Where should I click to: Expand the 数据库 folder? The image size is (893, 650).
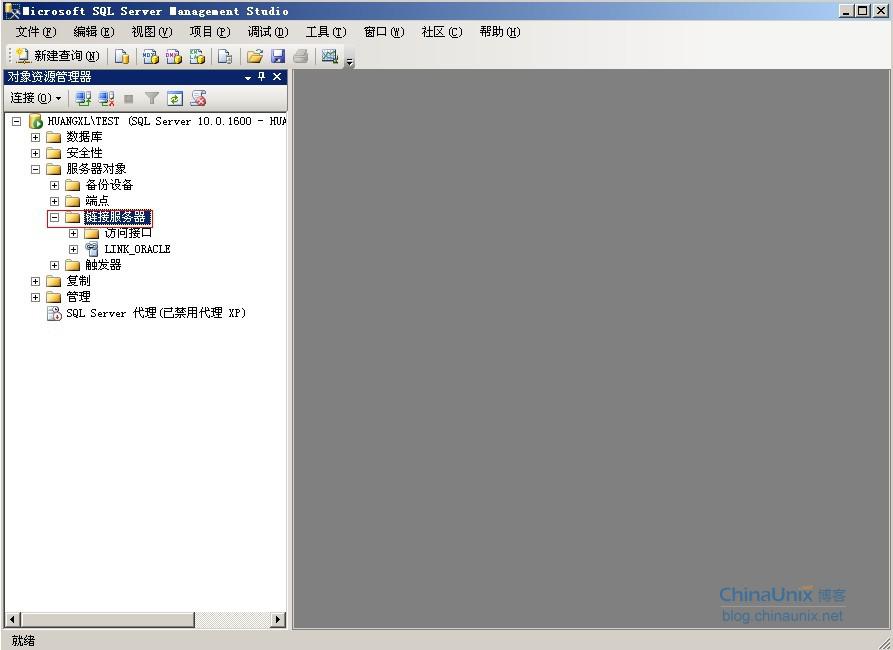35,137
